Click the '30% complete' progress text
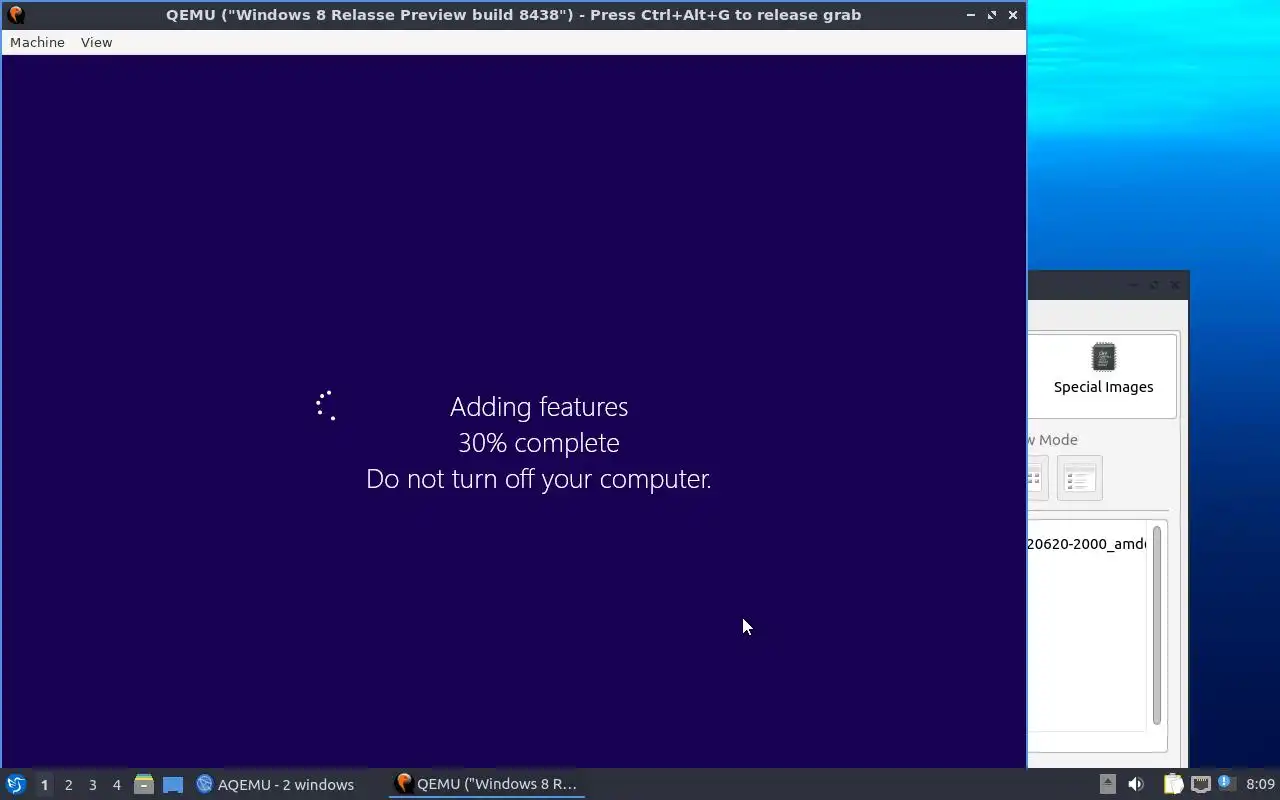Image resolution: width=1280 pixels, height=800 pixels. point(539,443)
